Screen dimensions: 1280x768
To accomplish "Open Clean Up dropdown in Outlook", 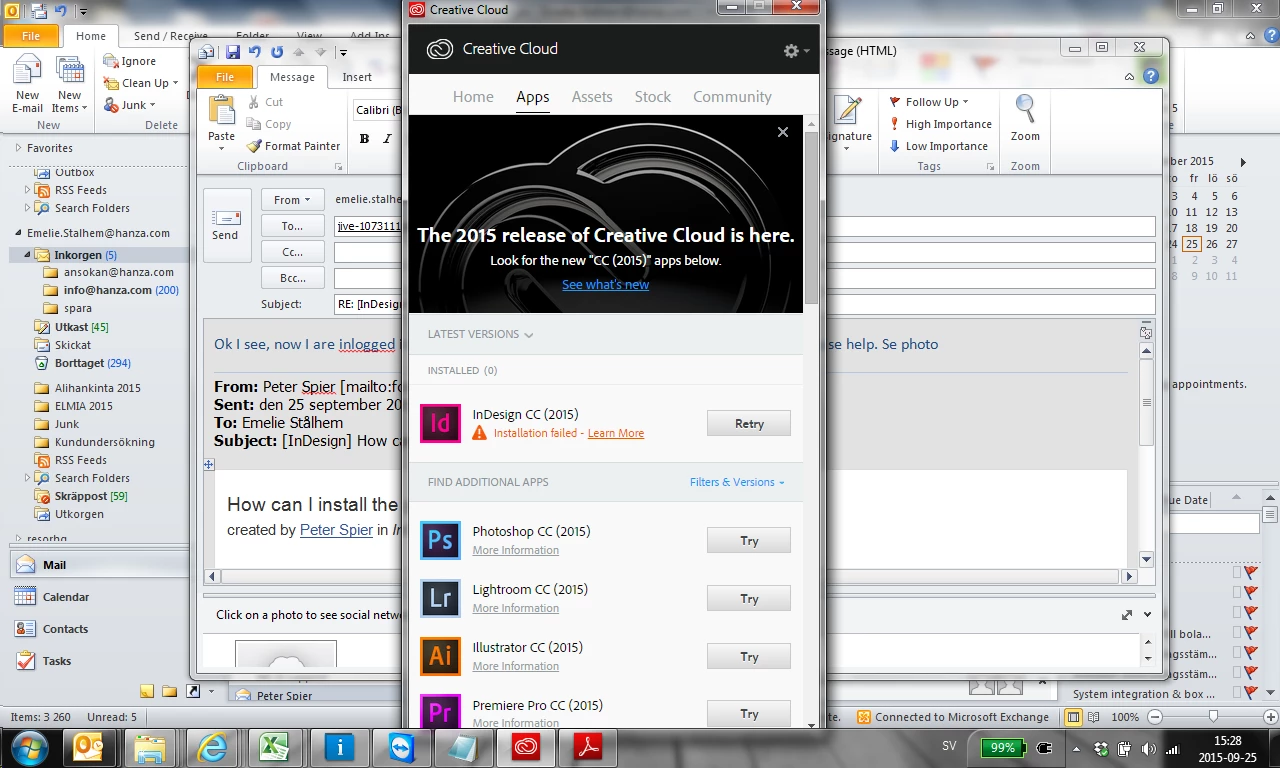I will (141, 83).
